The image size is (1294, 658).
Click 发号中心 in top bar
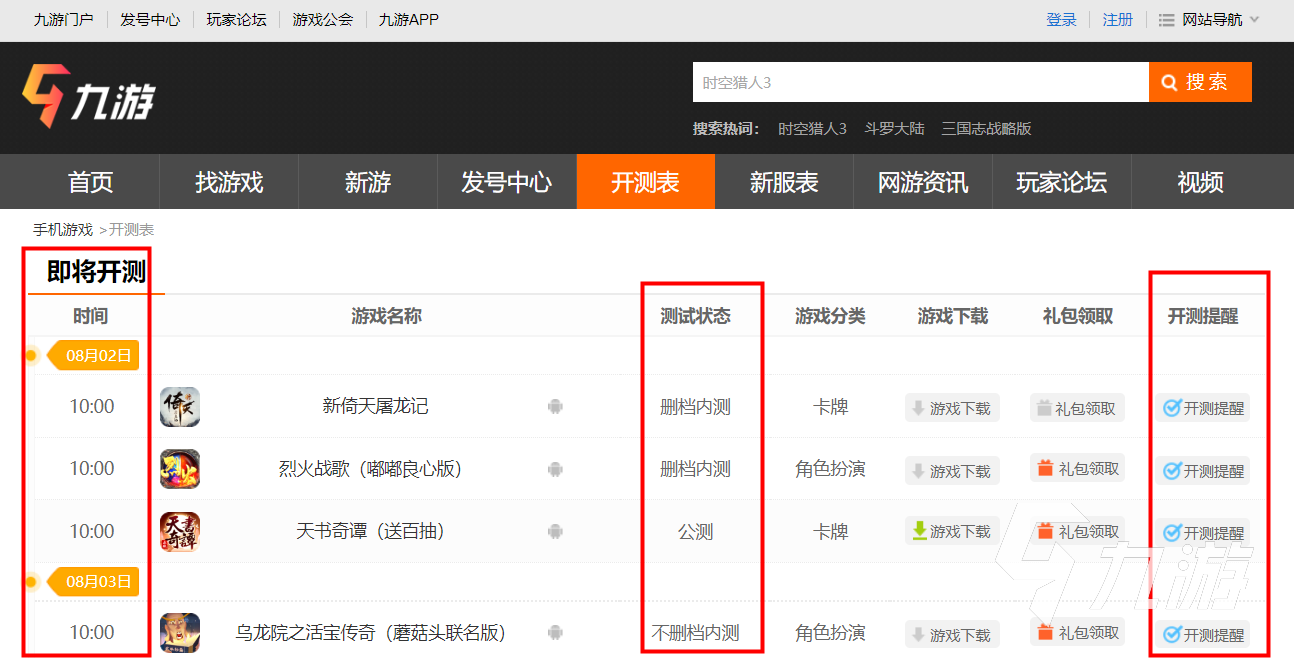coord(150,20)
